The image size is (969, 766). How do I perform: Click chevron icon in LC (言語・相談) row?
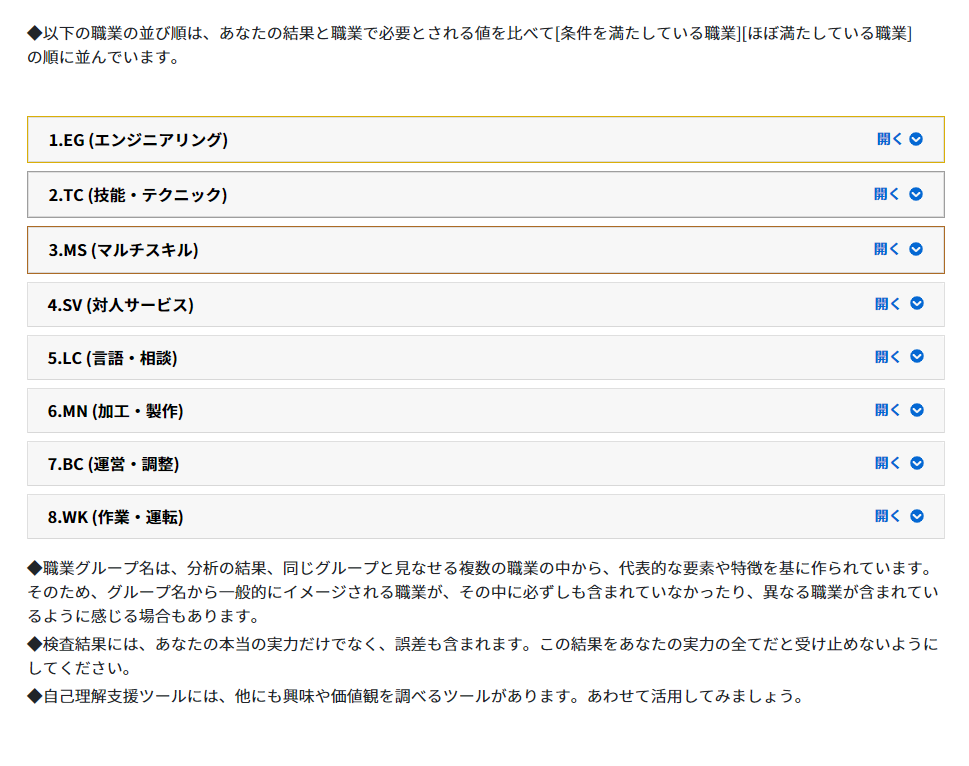tap(917, 356)
